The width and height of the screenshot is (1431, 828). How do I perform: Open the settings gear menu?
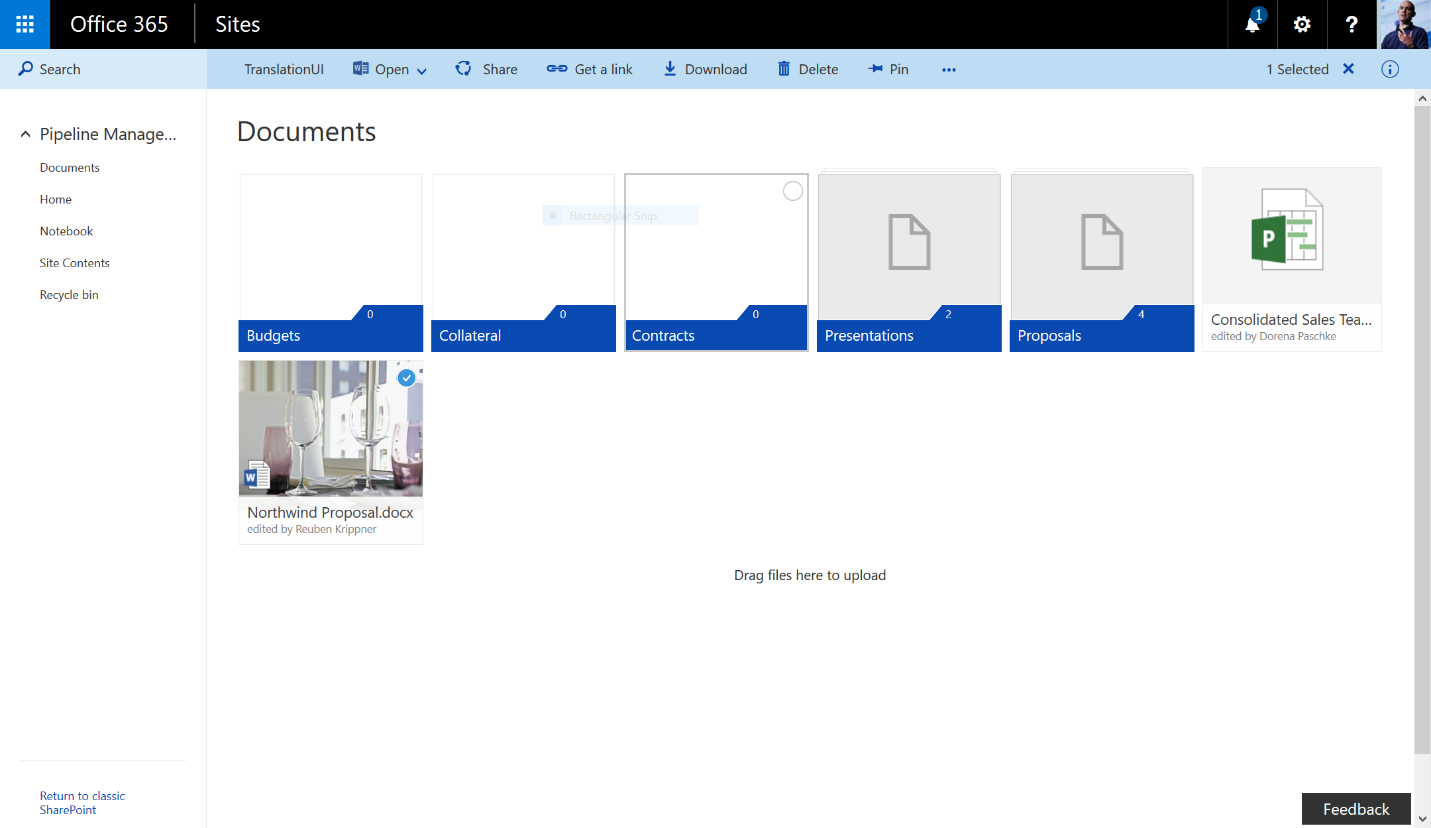[1302, 24]
